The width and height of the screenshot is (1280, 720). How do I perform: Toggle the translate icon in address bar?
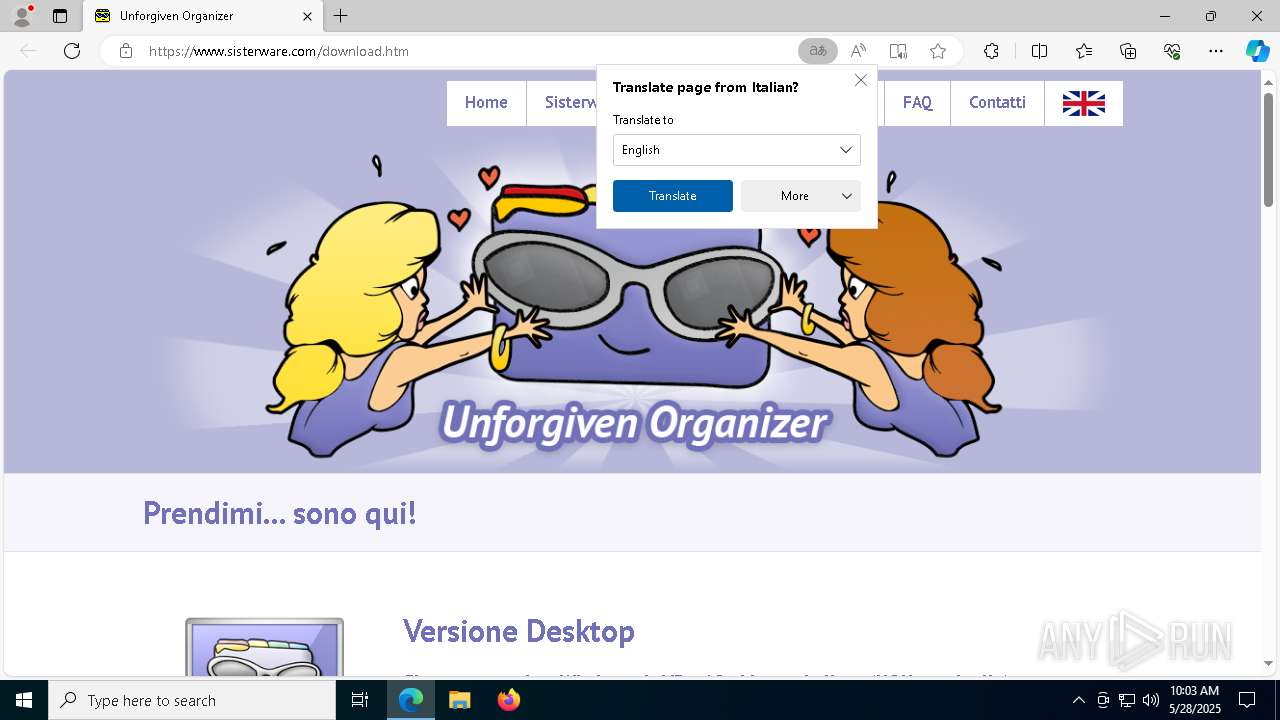click(818, 51)
